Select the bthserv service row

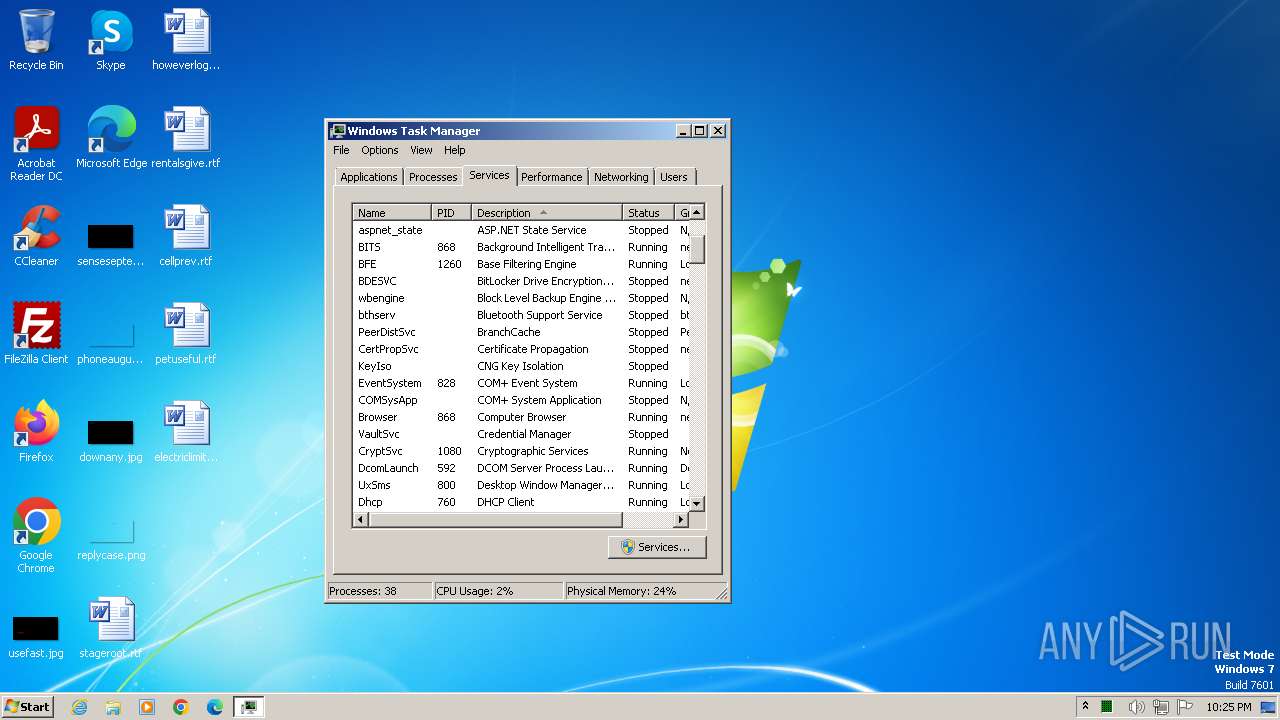point(521,315)
